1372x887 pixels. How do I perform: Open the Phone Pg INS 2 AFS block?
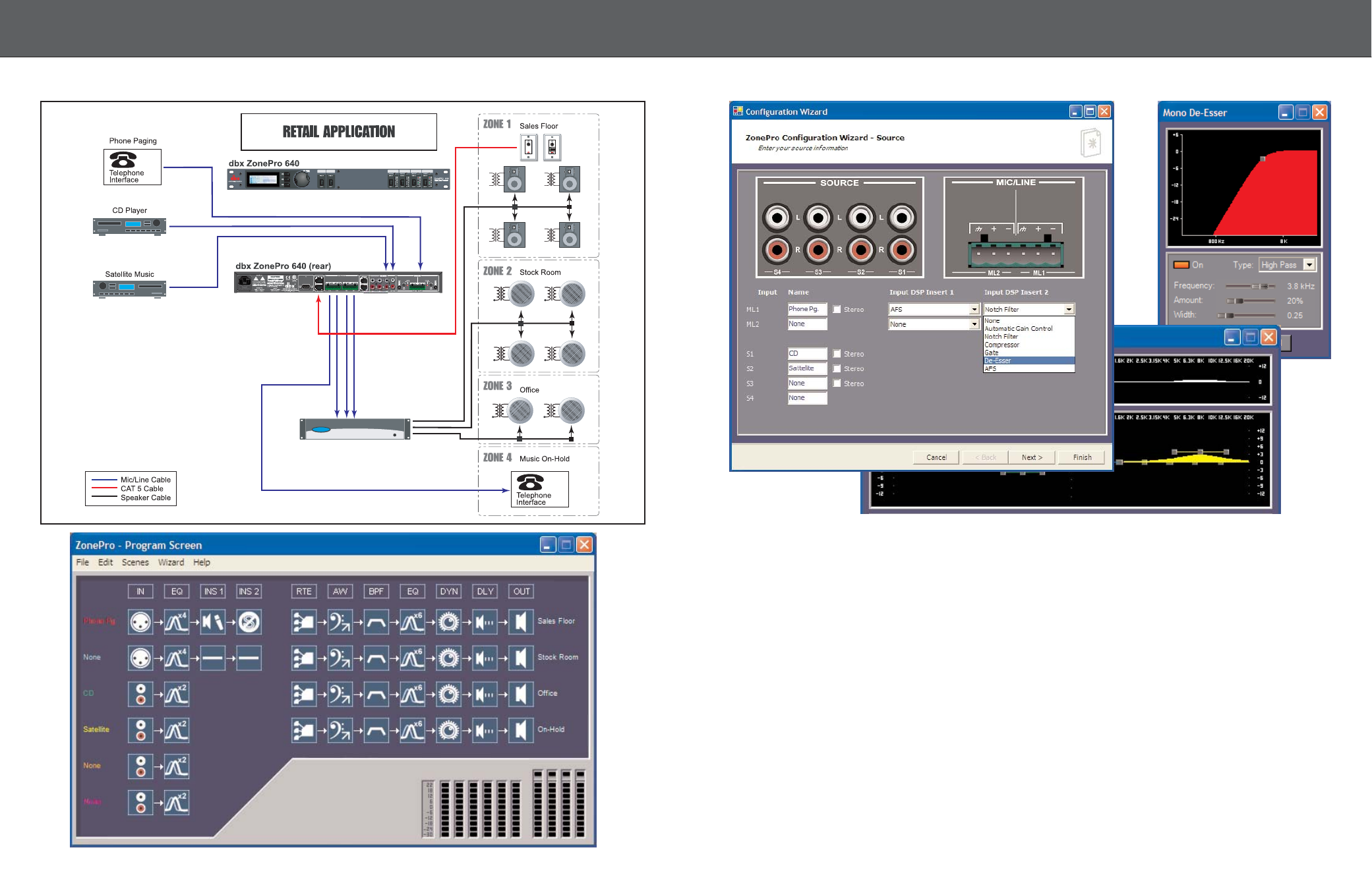(249, 621)
